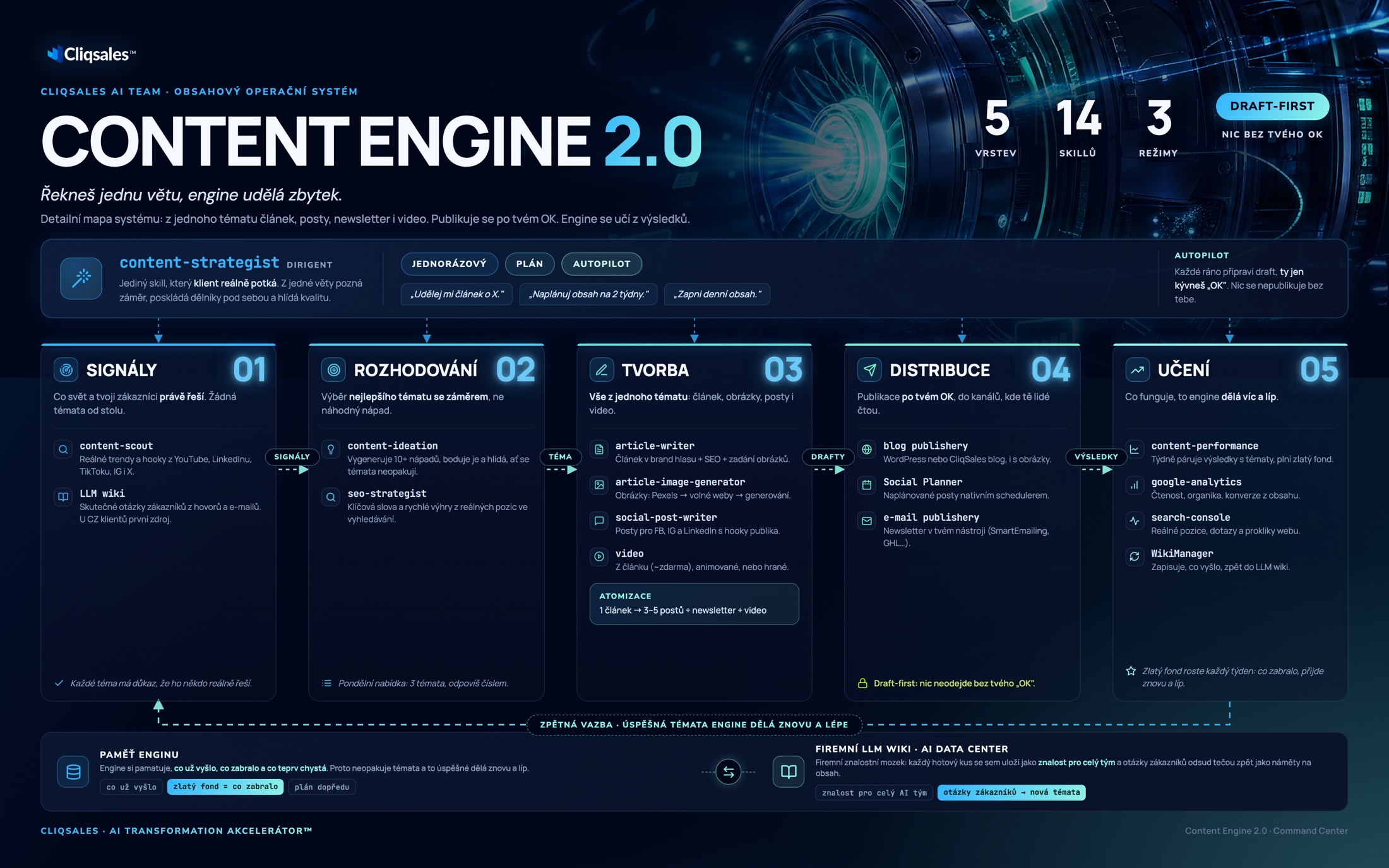This screenshot has width=1389, height=868.
Task: Click the „Zapni denní obsah." prompt
Action: (x=717, y=294)
